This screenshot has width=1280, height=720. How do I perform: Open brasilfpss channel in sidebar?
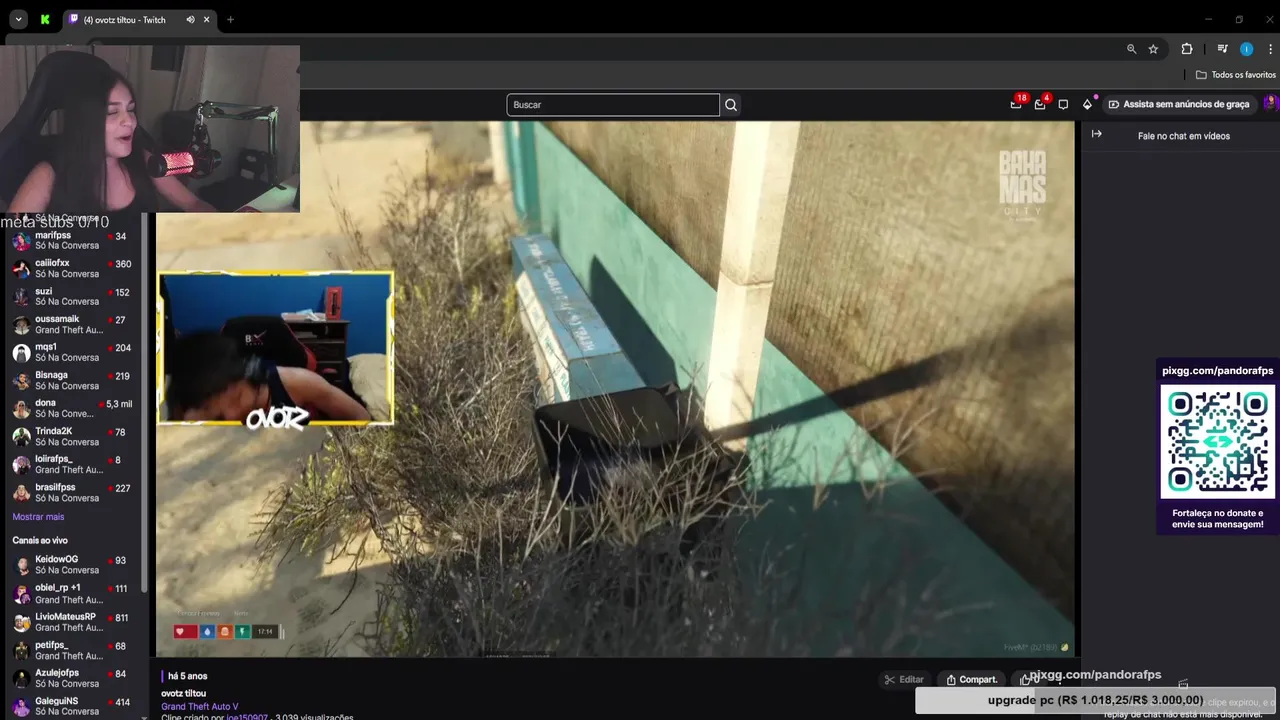point(71,492)
